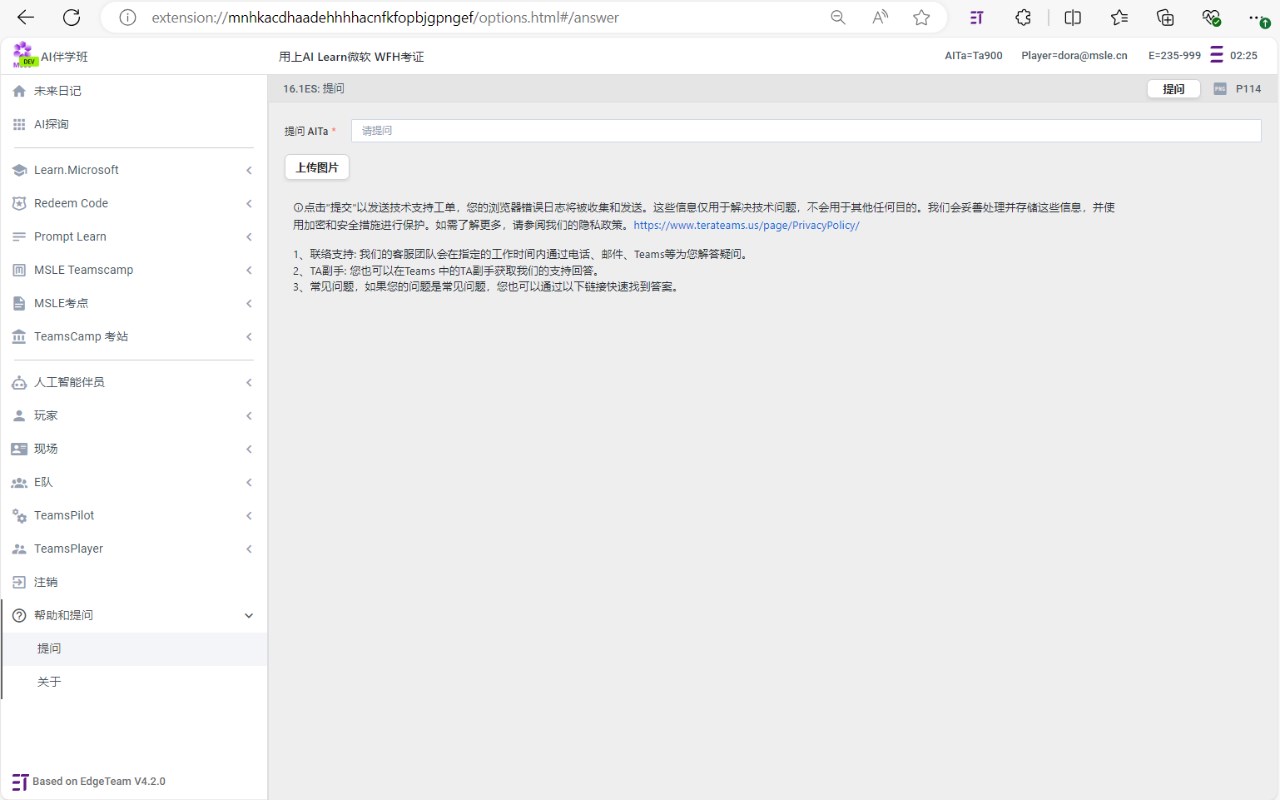
Task: Open the EdgeTeam extension icon in toolbar
Action: pos(977,17)
